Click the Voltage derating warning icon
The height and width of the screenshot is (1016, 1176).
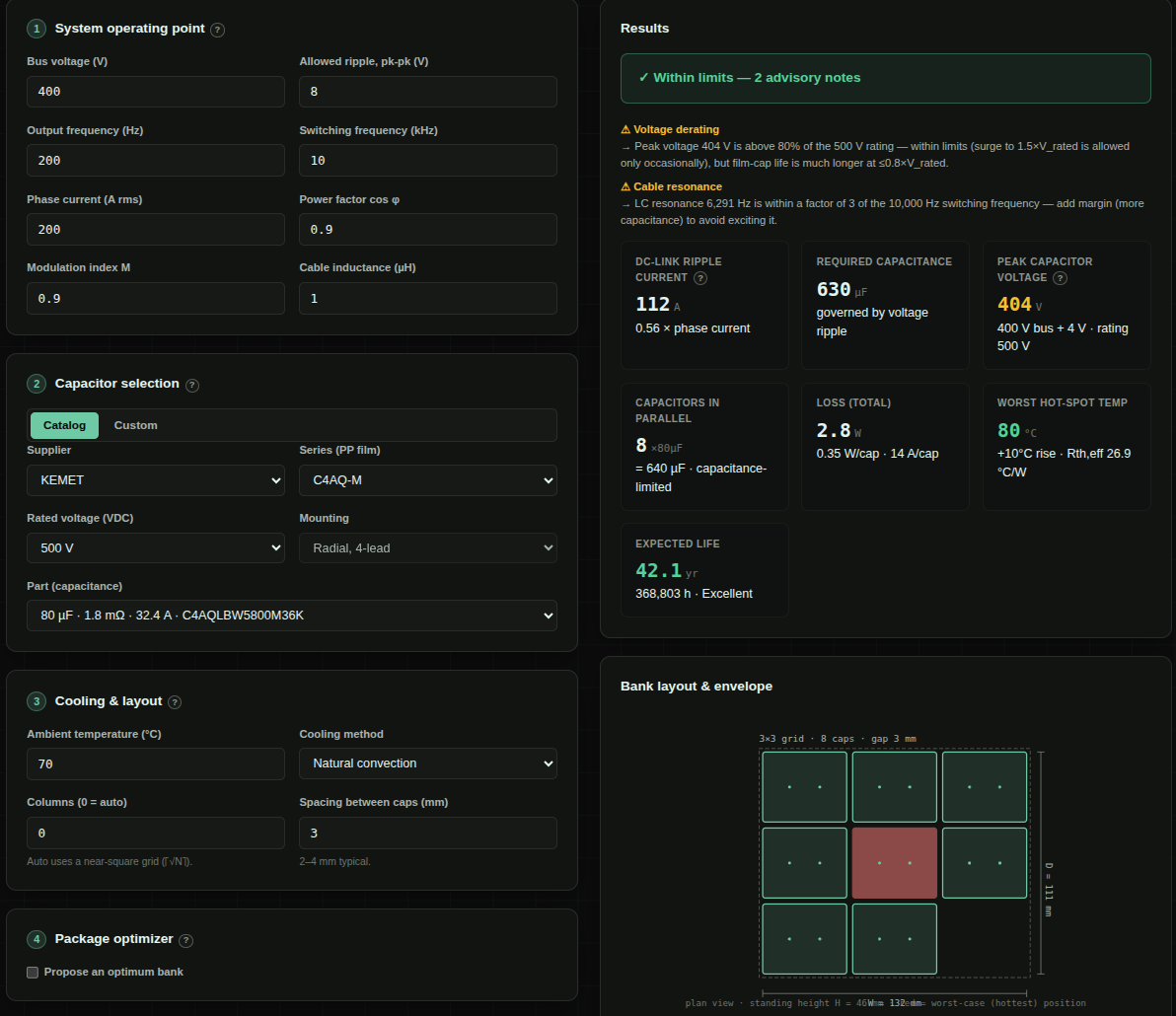tap(625, 130)
